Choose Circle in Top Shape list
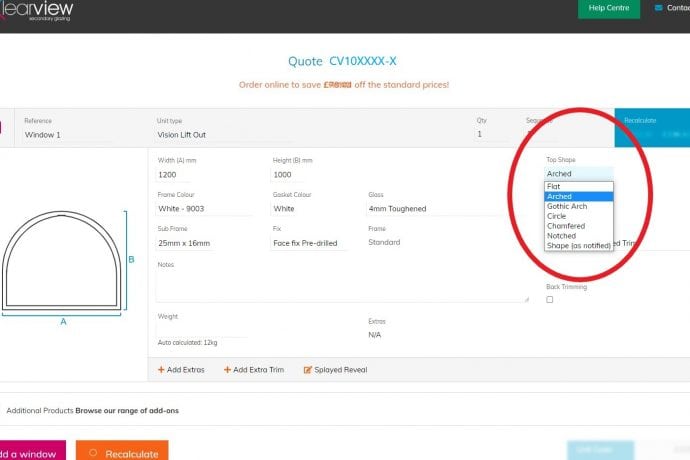 [559, 216]
